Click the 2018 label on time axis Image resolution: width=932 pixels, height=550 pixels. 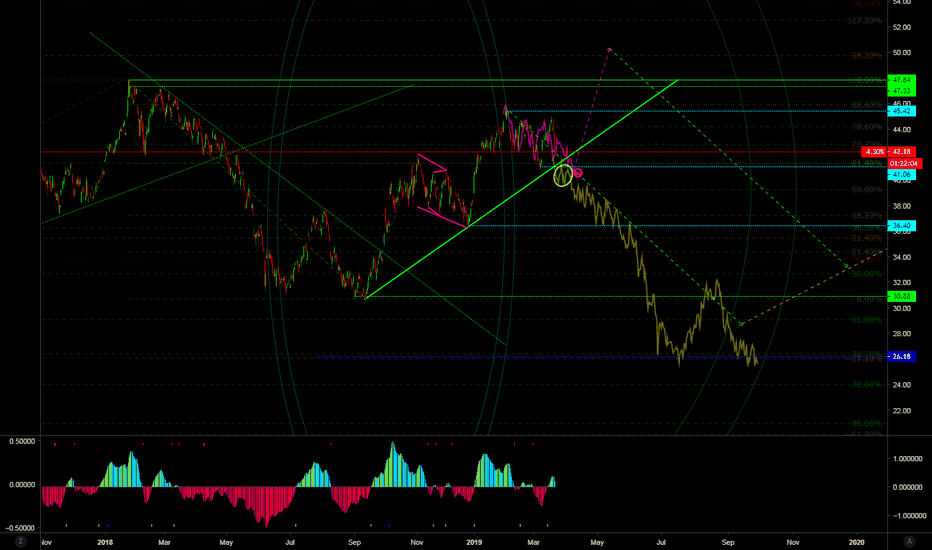point(105,542)
